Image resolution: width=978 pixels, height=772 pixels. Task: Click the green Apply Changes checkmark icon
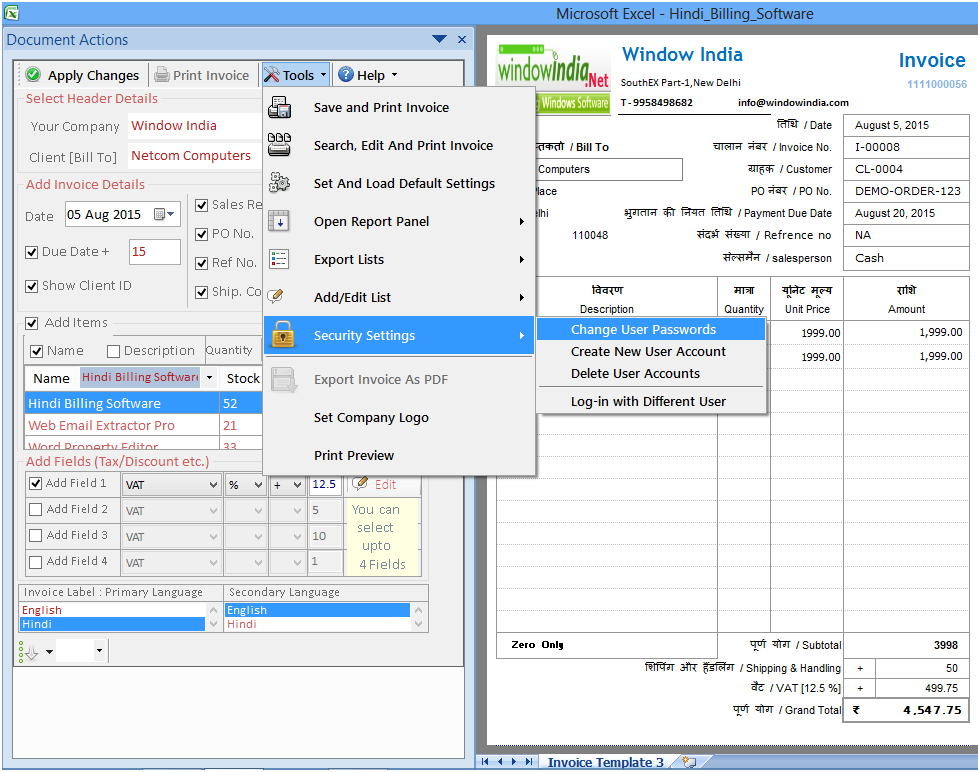(x=33, y=75)
